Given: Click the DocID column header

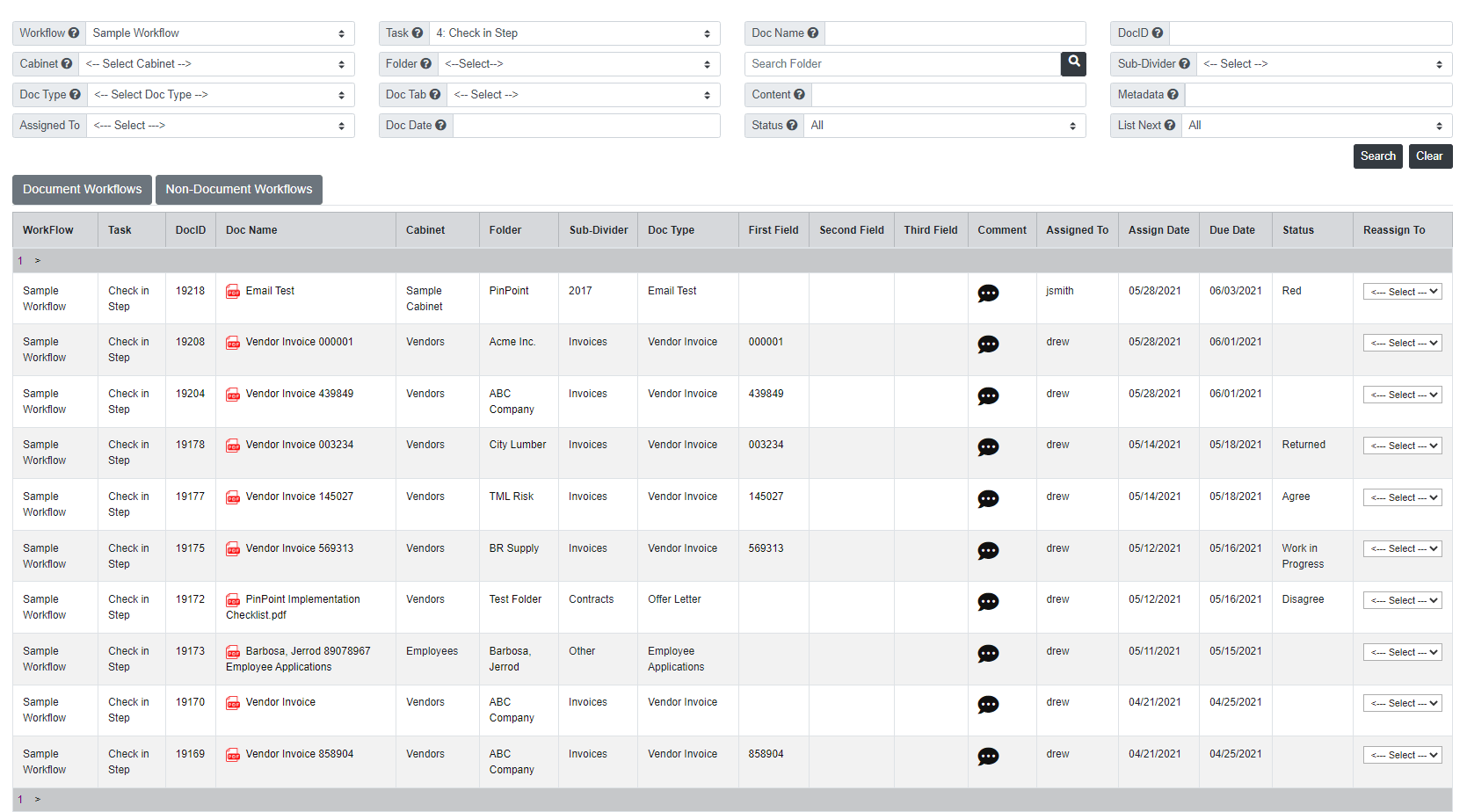Looking at the screenshot, I should click(191, 230).
